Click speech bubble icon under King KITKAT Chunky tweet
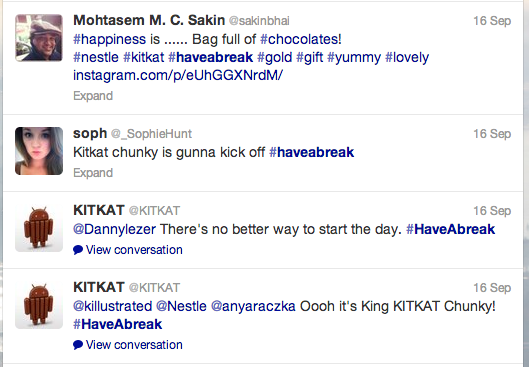Image resolution: width=529 pixels, height=367 pixels. (x=78, y=345)
